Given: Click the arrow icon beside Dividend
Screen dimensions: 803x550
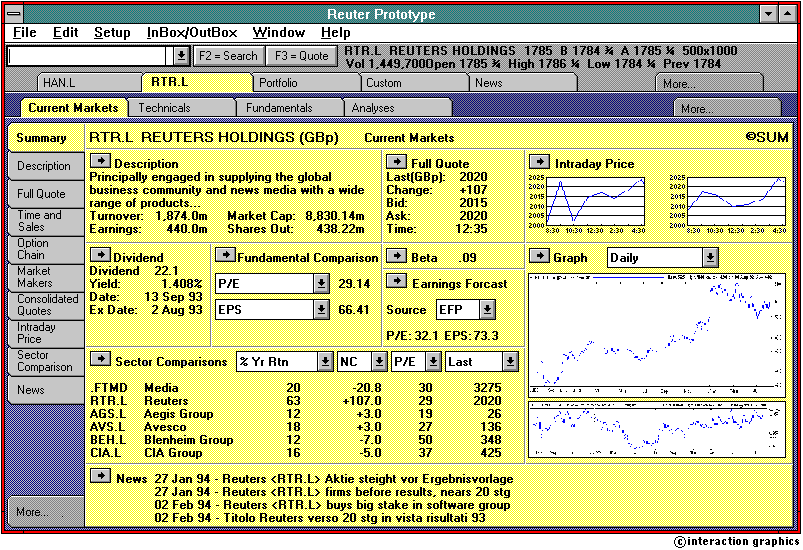Looking at the screenshot, I should (100, 256).
